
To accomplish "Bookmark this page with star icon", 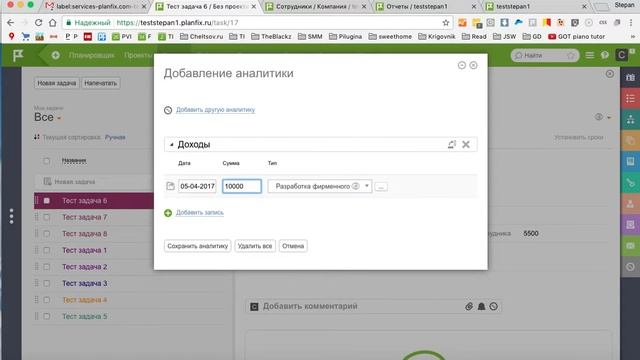I will [x=446, y=23].
